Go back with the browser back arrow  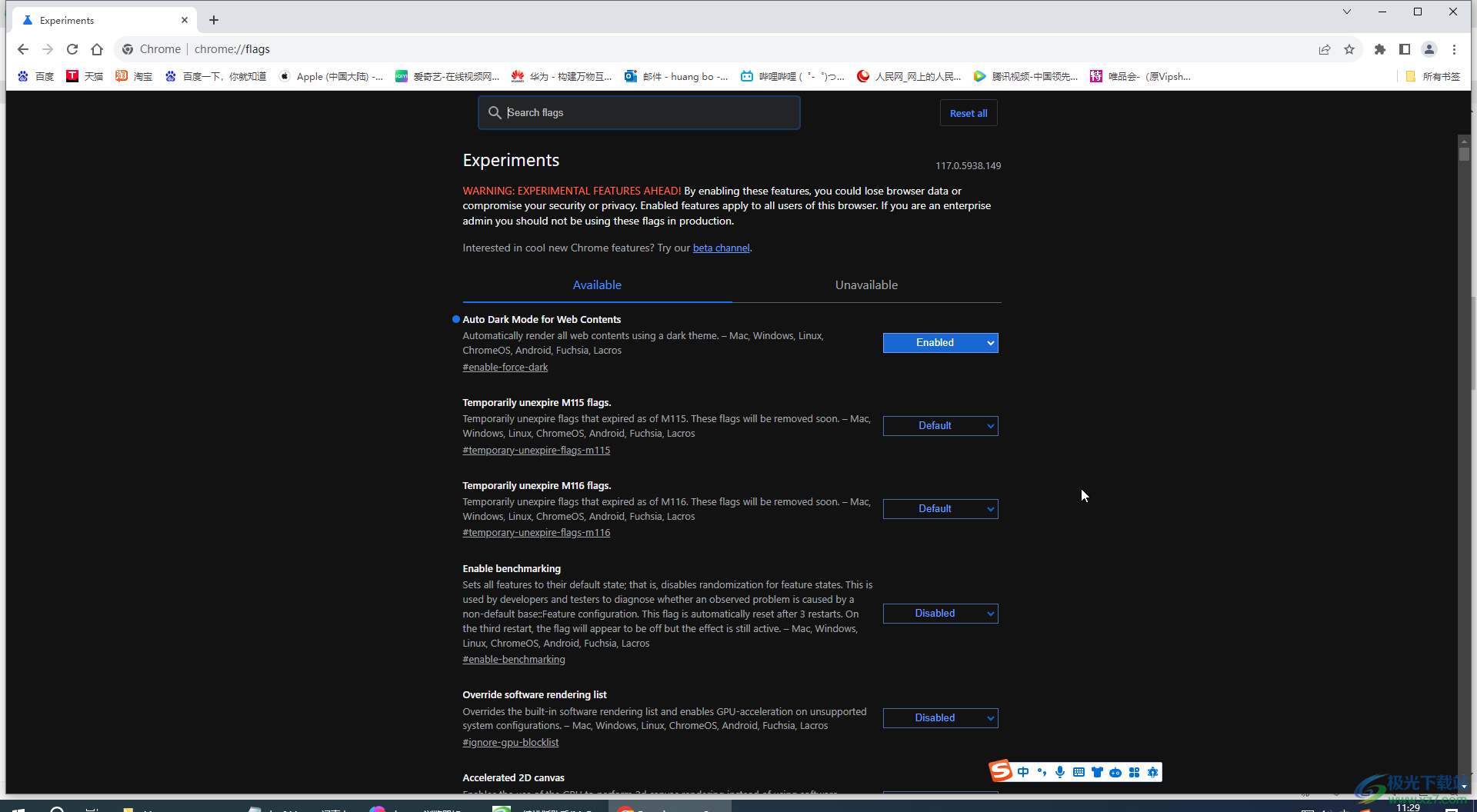(x=23, y=49)
